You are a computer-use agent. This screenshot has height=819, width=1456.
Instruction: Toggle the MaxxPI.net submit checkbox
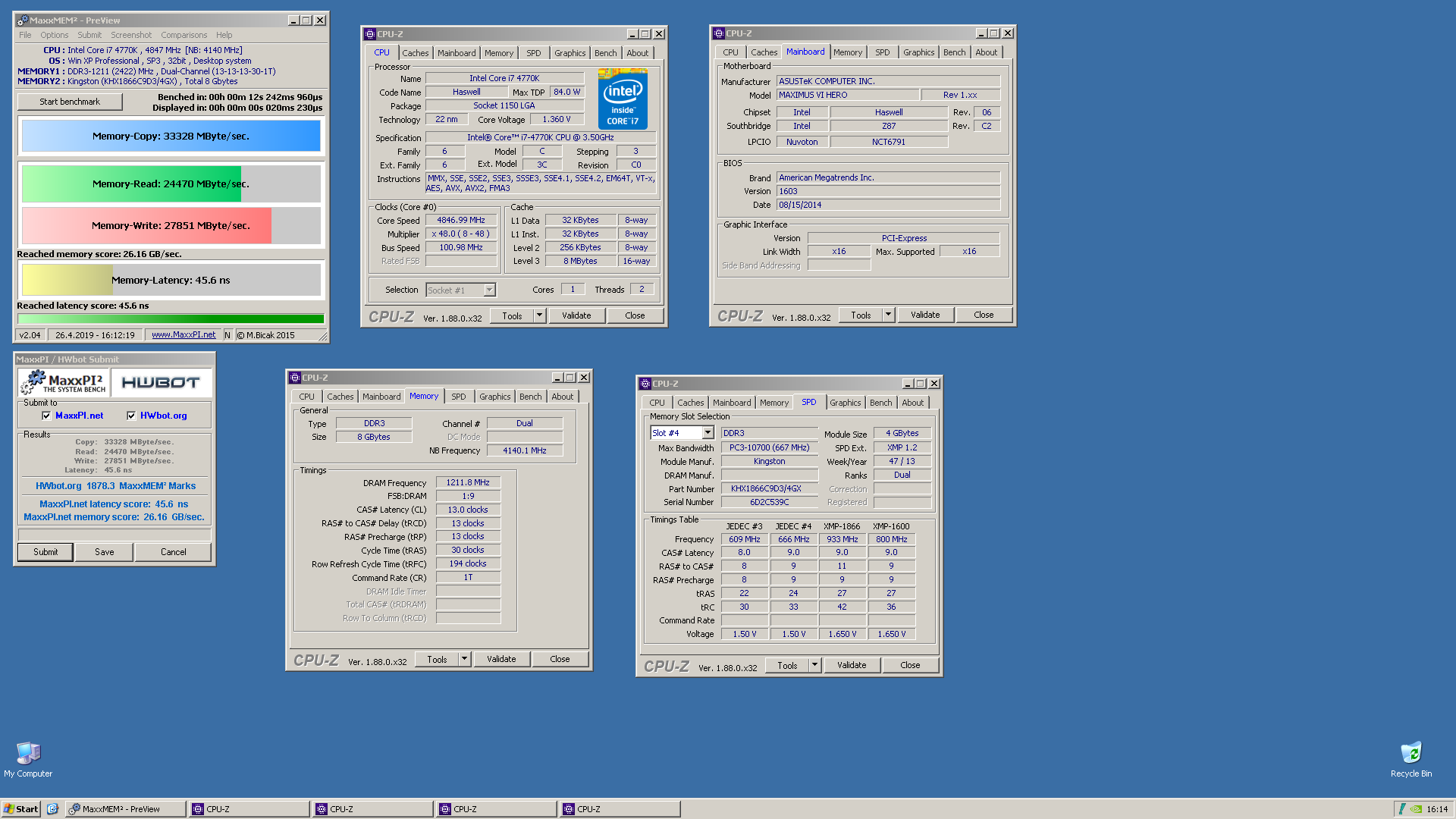point(46,416)
